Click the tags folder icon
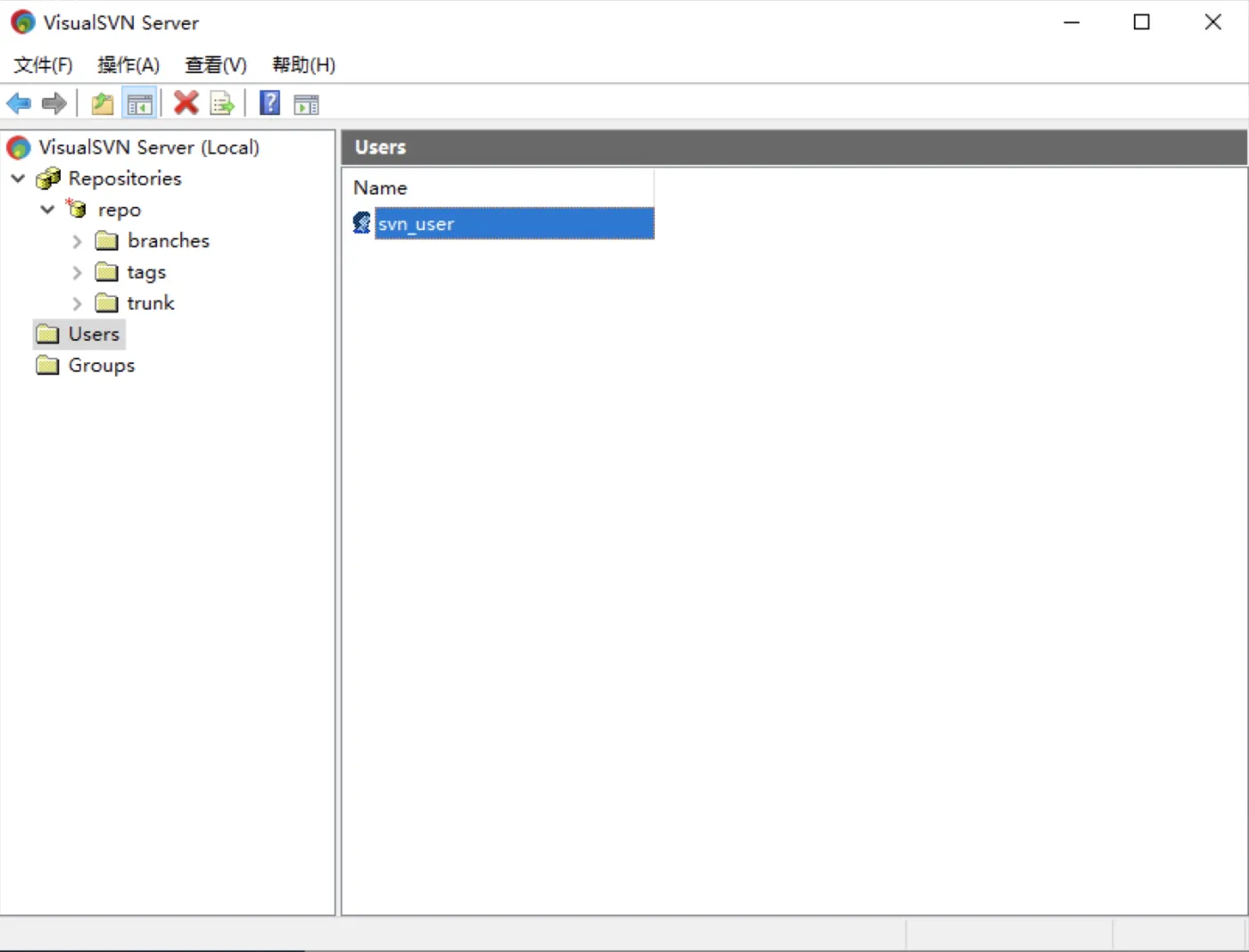Viewport: 1249px width, 952px height. [106, 272]
